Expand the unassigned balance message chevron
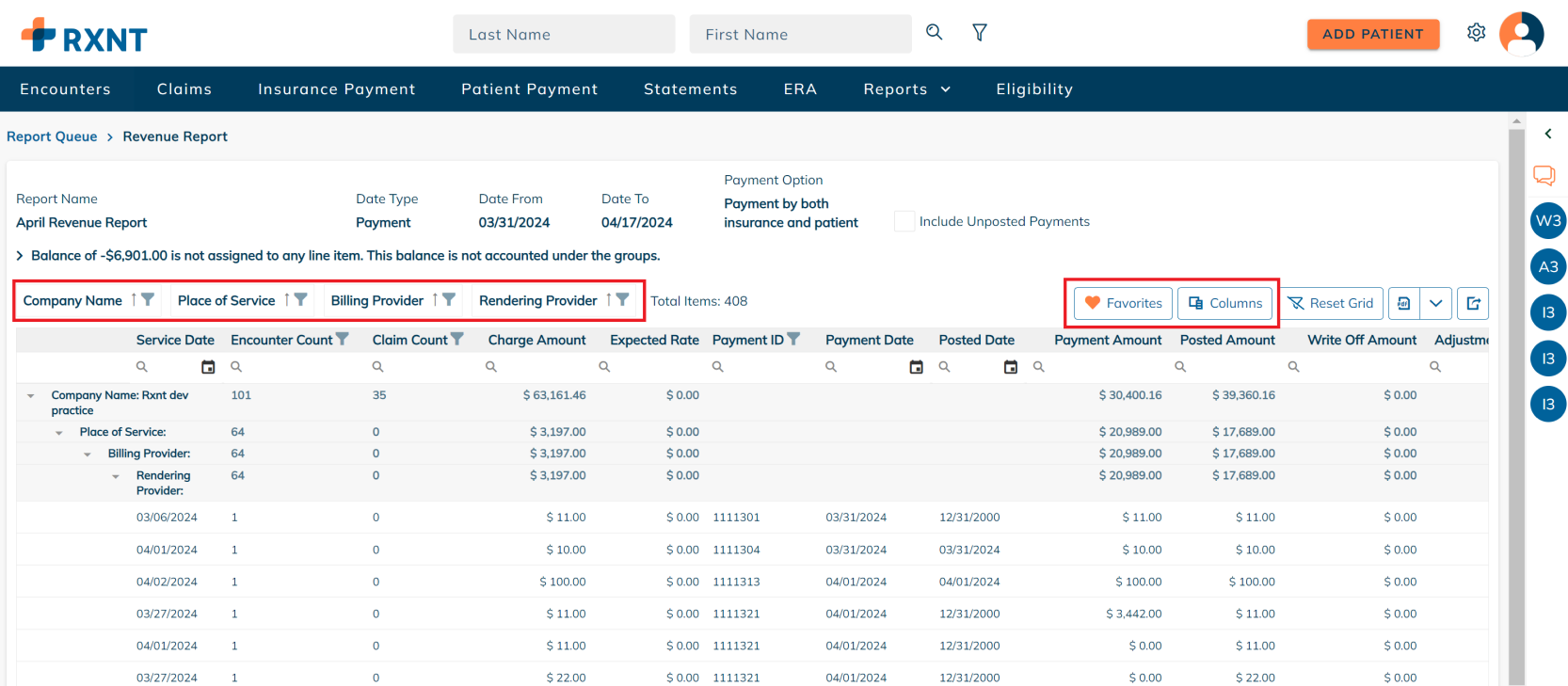This screenshot has width=1568, height=686. [x=20, y=255]
